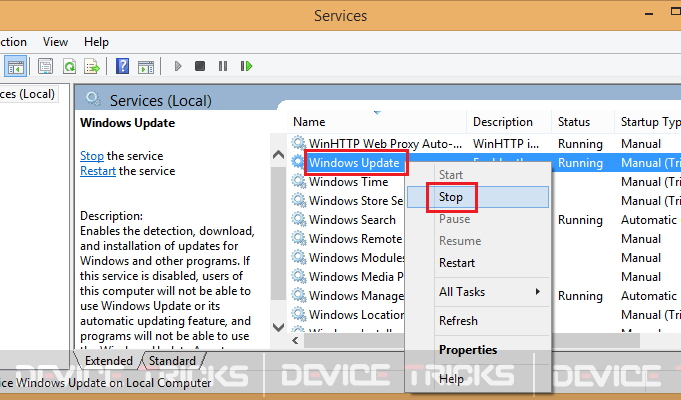This screenshot has width=681, height=400.
Task: Click gear icon beside Windows Modules
Action: (x=298, y=257)
